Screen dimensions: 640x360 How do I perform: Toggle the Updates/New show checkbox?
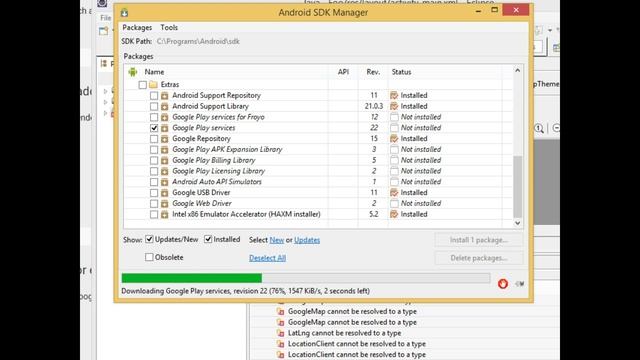point(149,239)
